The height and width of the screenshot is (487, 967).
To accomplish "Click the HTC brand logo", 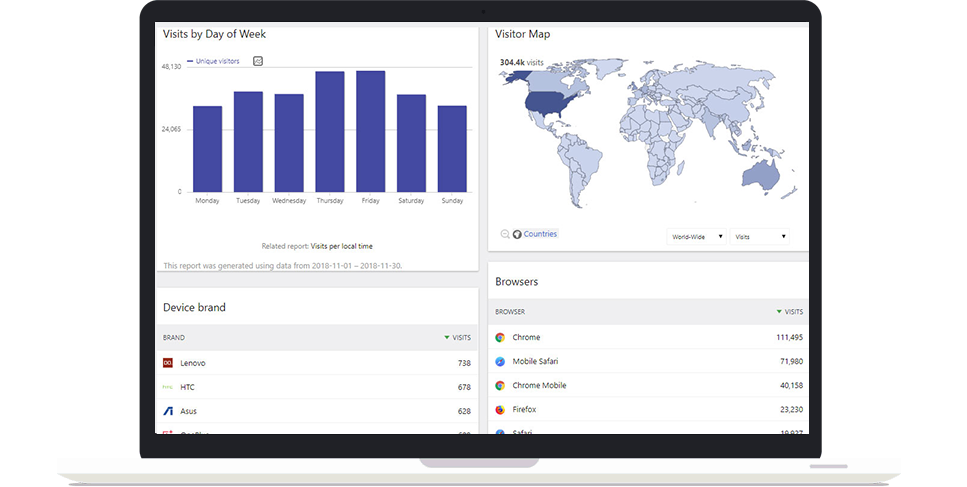I will click(x=168, y=387).
